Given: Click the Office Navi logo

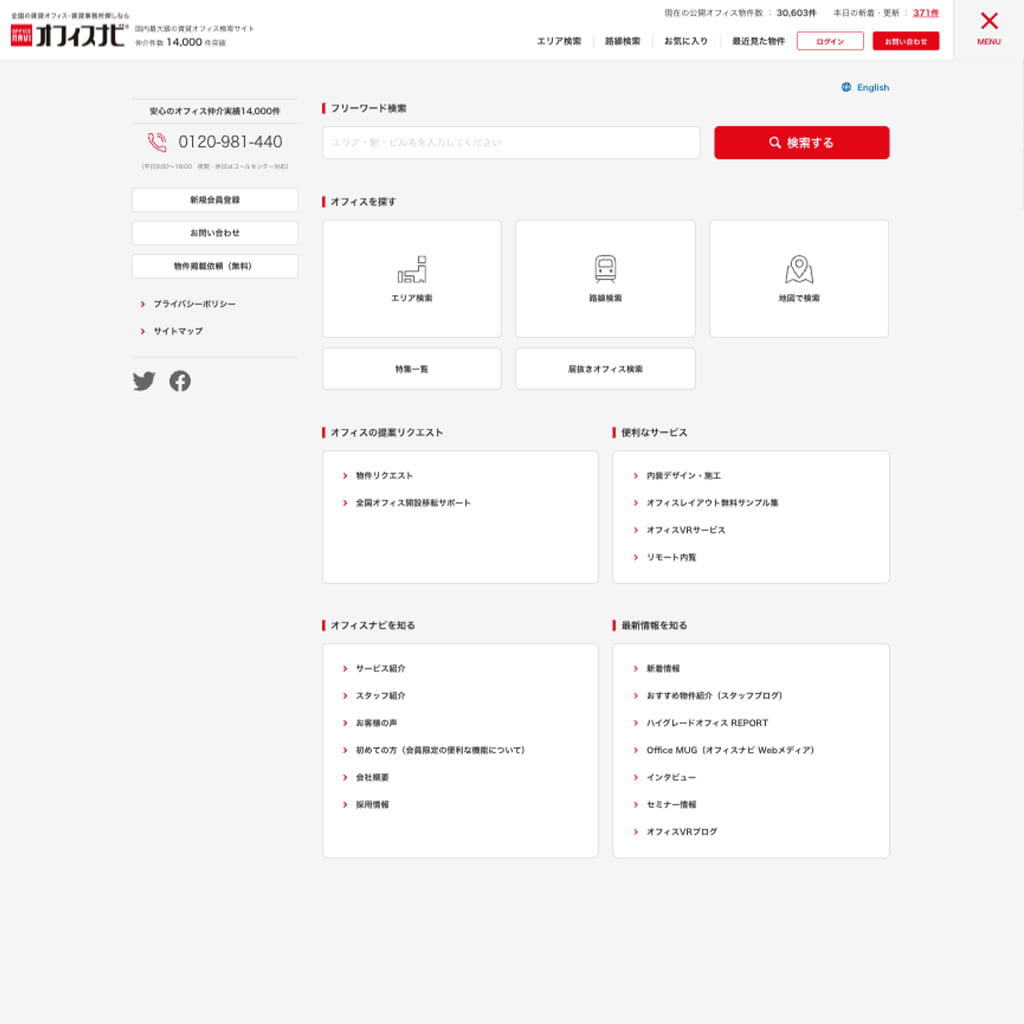Looking at the screenshot, I should click(x=68, y=36).
